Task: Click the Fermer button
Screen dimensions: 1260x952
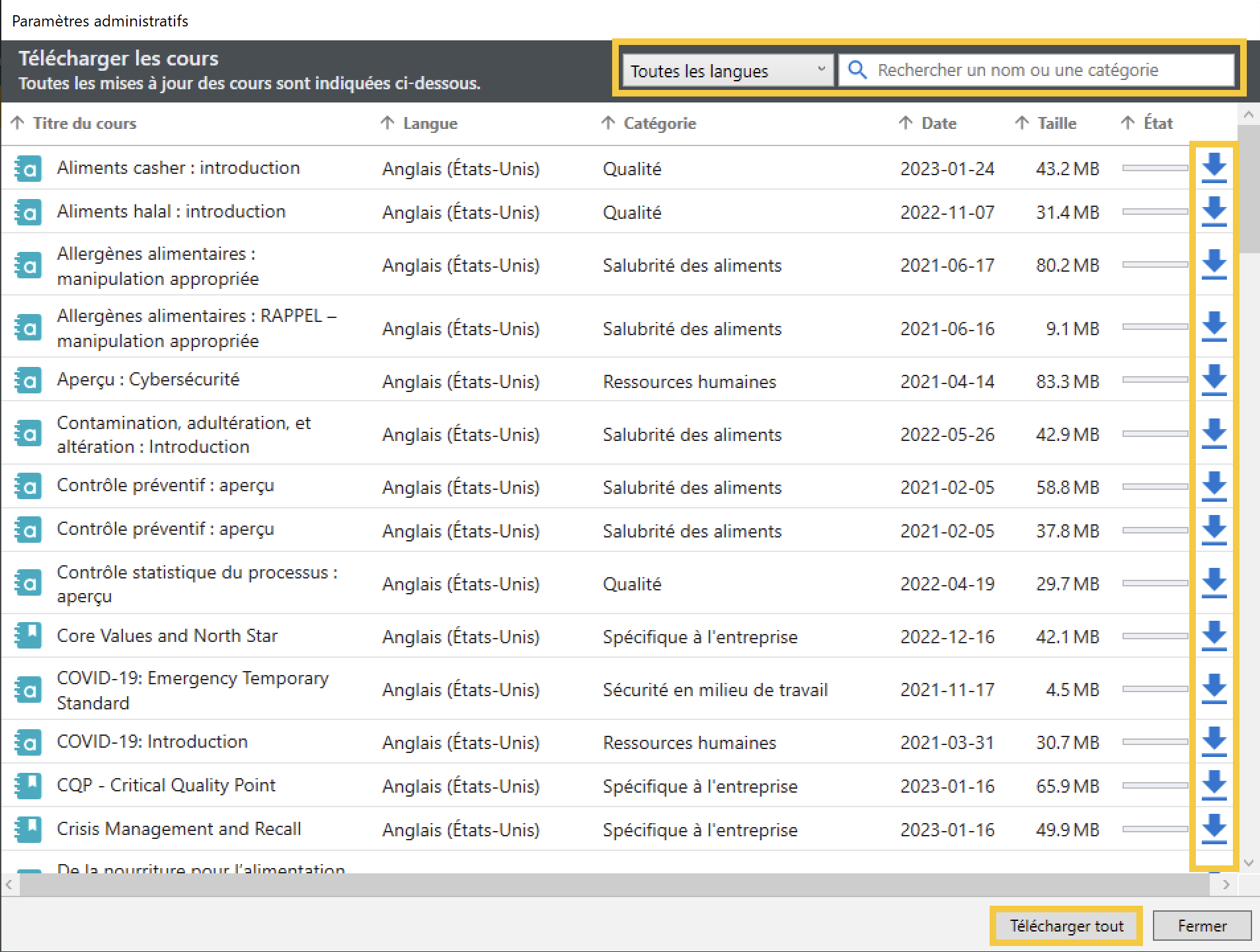Action: pos(1202,926)
